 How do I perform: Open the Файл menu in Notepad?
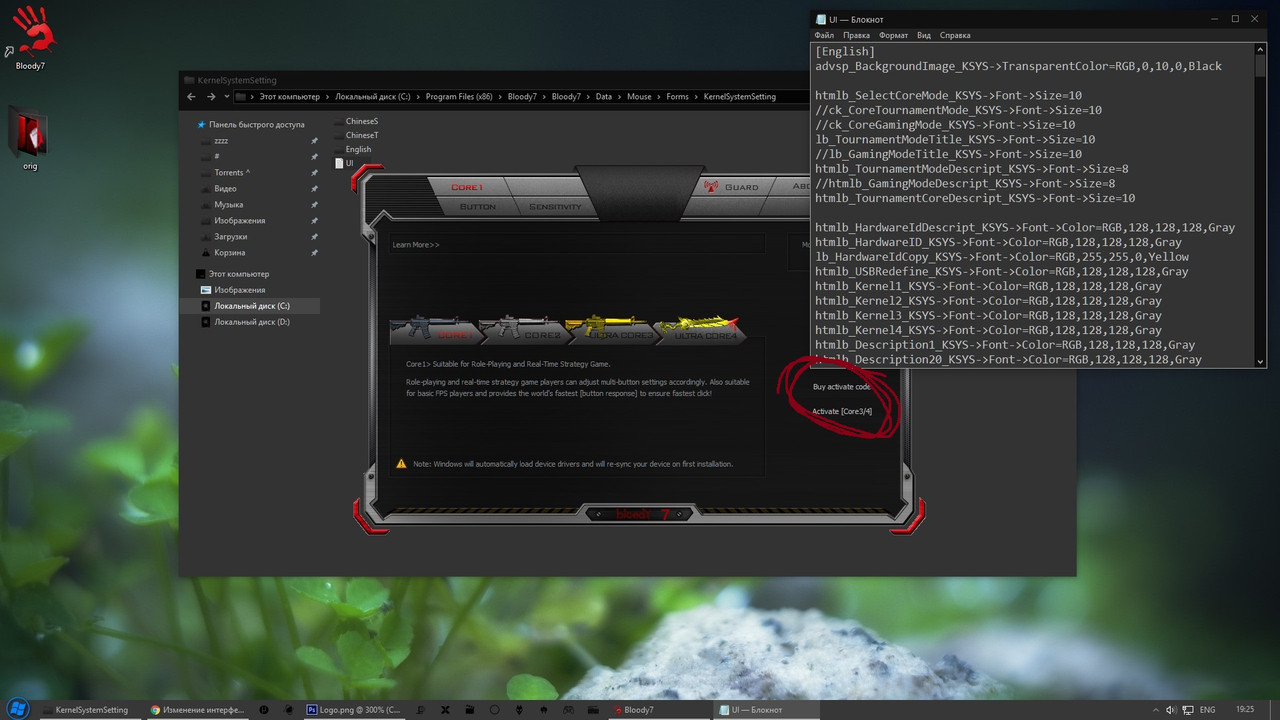(824, 35)
